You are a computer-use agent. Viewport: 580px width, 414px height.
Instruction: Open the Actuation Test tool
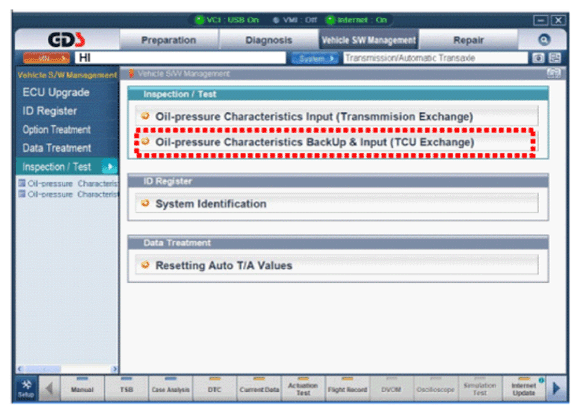(x=303, y=388)
